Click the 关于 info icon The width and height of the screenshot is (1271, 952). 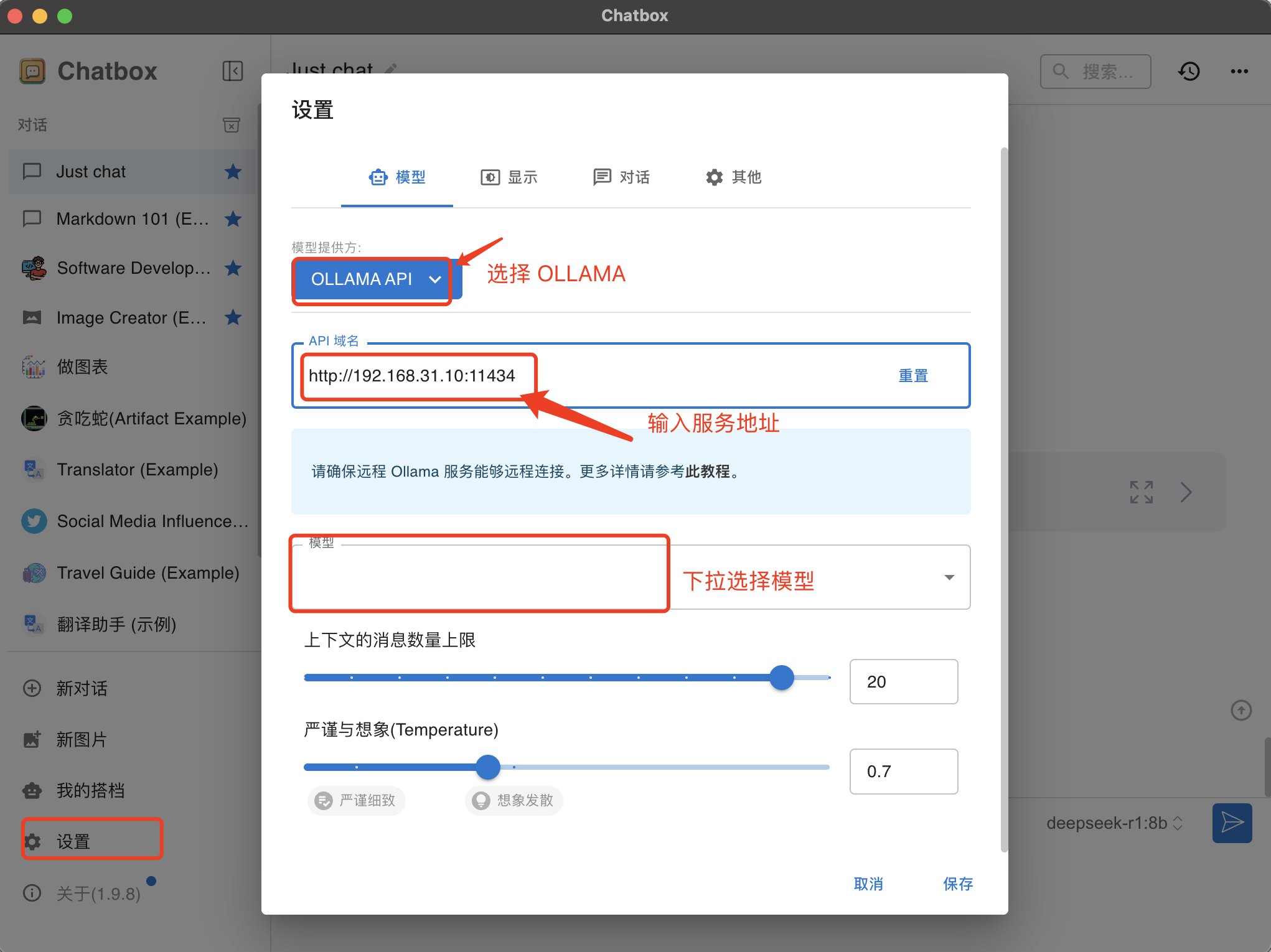pyautogui.click(x=32, y=893)
